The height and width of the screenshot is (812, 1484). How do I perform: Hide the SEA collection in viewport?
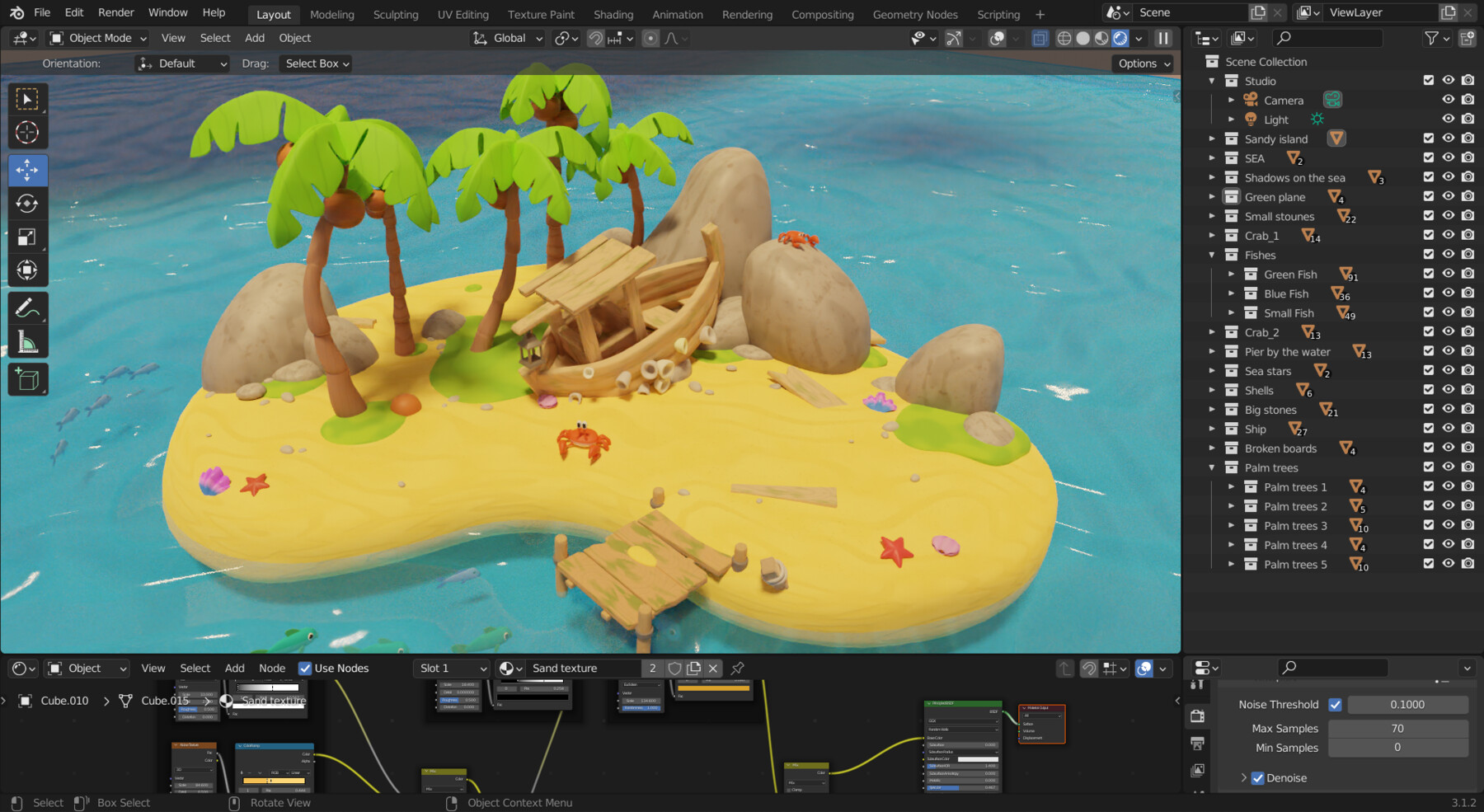click(1448, 157)
